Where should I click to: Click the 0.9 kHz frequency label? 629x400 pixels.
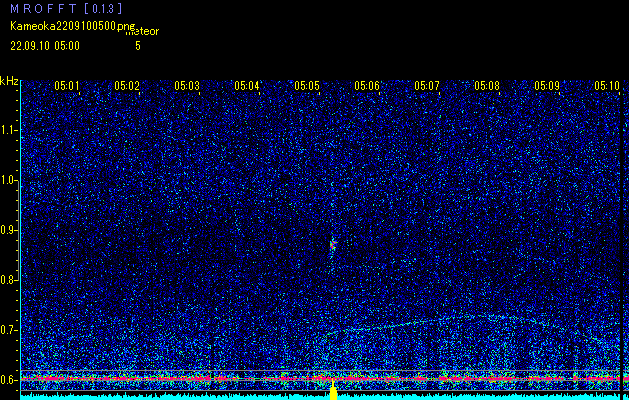[9, 230]
